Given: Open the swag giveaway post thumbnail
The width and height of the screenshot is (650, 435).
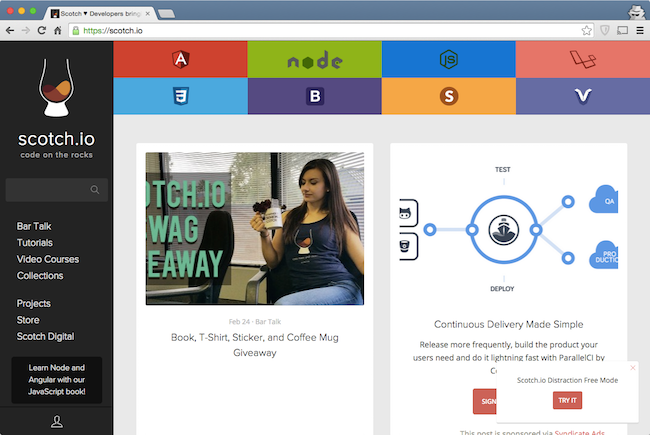Looking at the screenshot, I should click(x=255, y=228).
